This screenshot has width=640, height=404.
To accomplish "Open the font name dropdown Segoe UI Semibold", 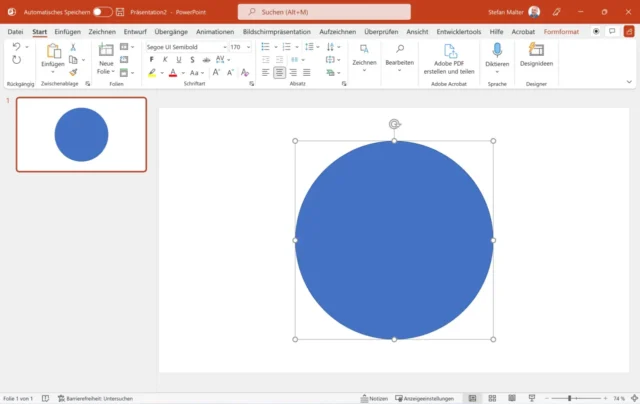I will tap(184, 47).
